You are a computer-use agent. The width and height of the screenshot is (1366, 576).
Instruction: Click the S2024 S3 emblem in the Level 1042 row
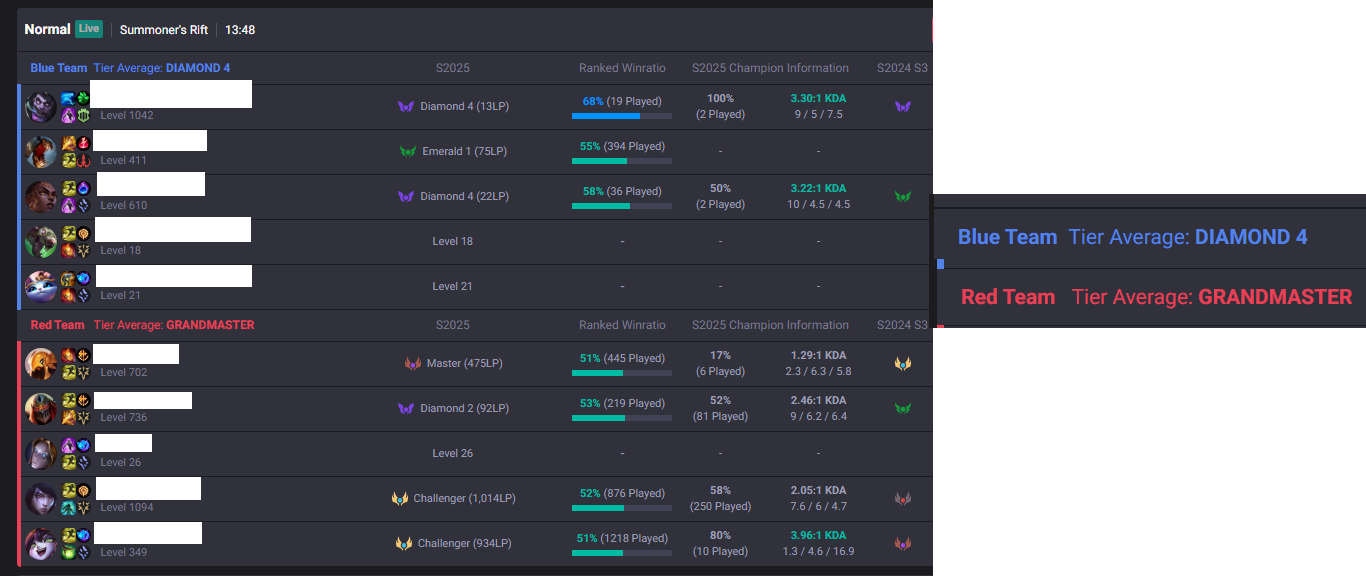[903, 107]
